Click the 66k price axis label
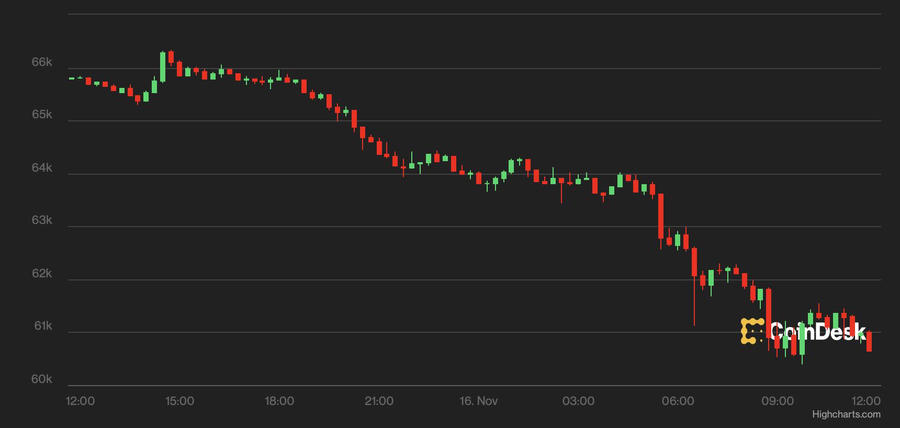The width and height of the screenshot is (900, 428). [42, 62]
